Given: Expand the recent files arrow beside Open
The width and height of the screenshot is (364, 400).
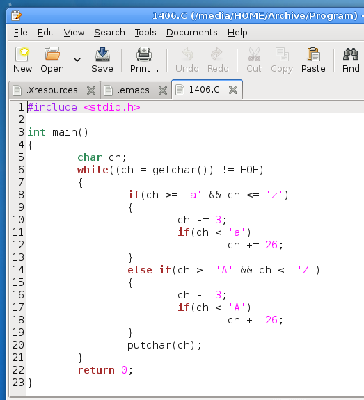Looking at the screenshot, I should point(77,60).
